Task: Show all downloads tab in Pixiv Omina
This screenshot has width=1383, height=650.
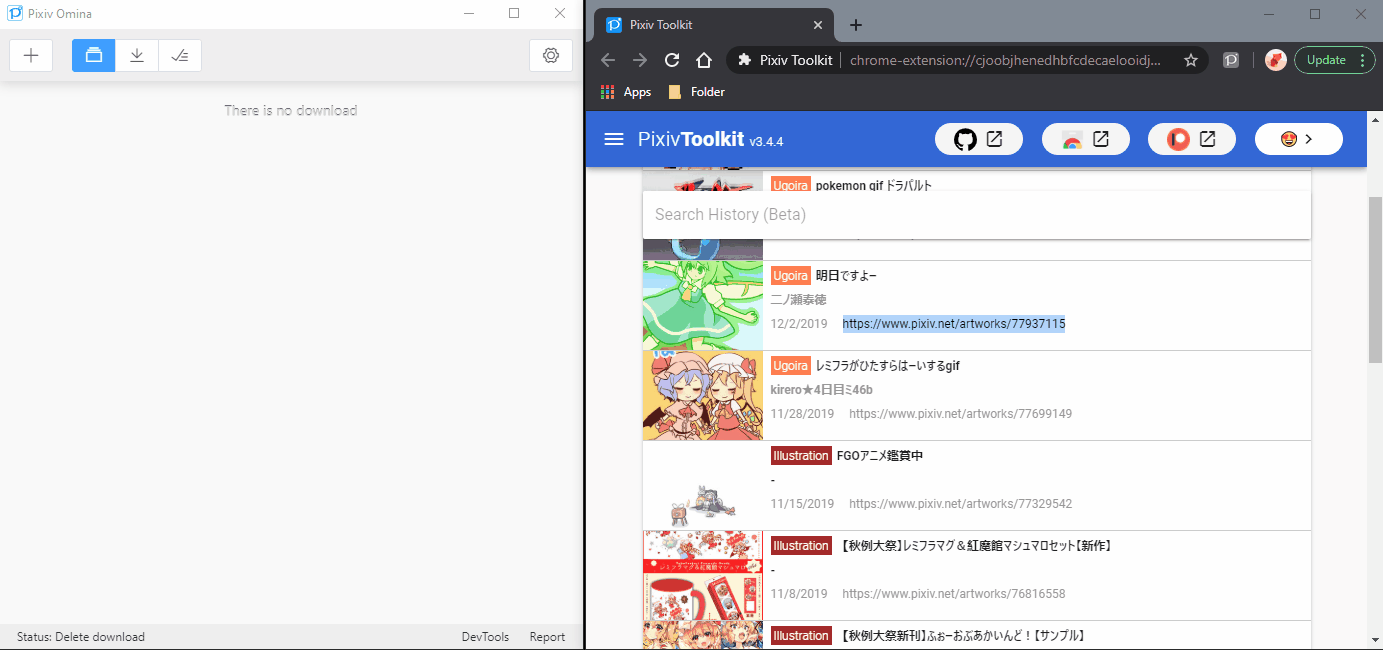Action: (x=94, y=56)
